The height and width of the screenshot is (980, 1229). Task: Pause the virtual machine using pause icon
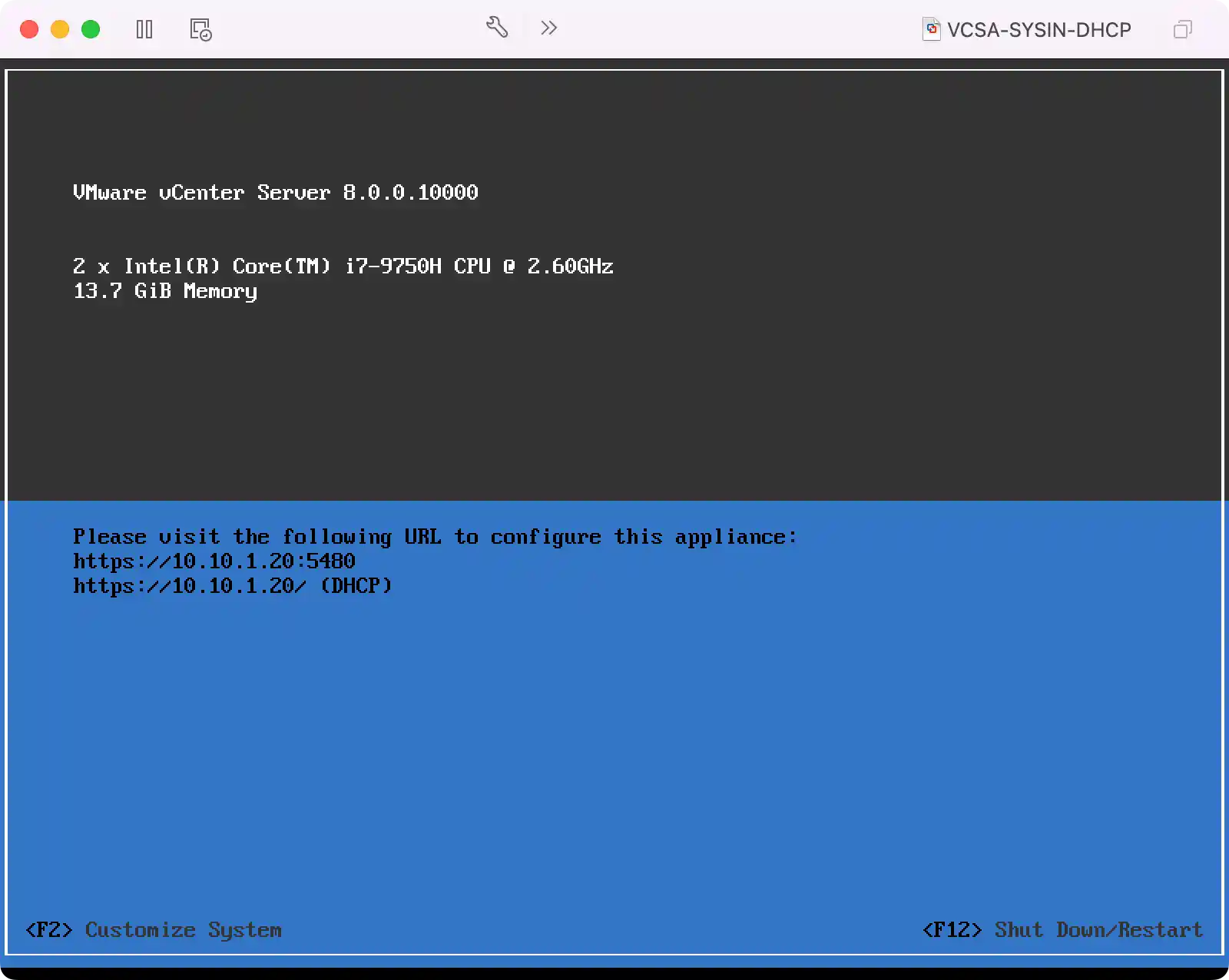(144, 28)
